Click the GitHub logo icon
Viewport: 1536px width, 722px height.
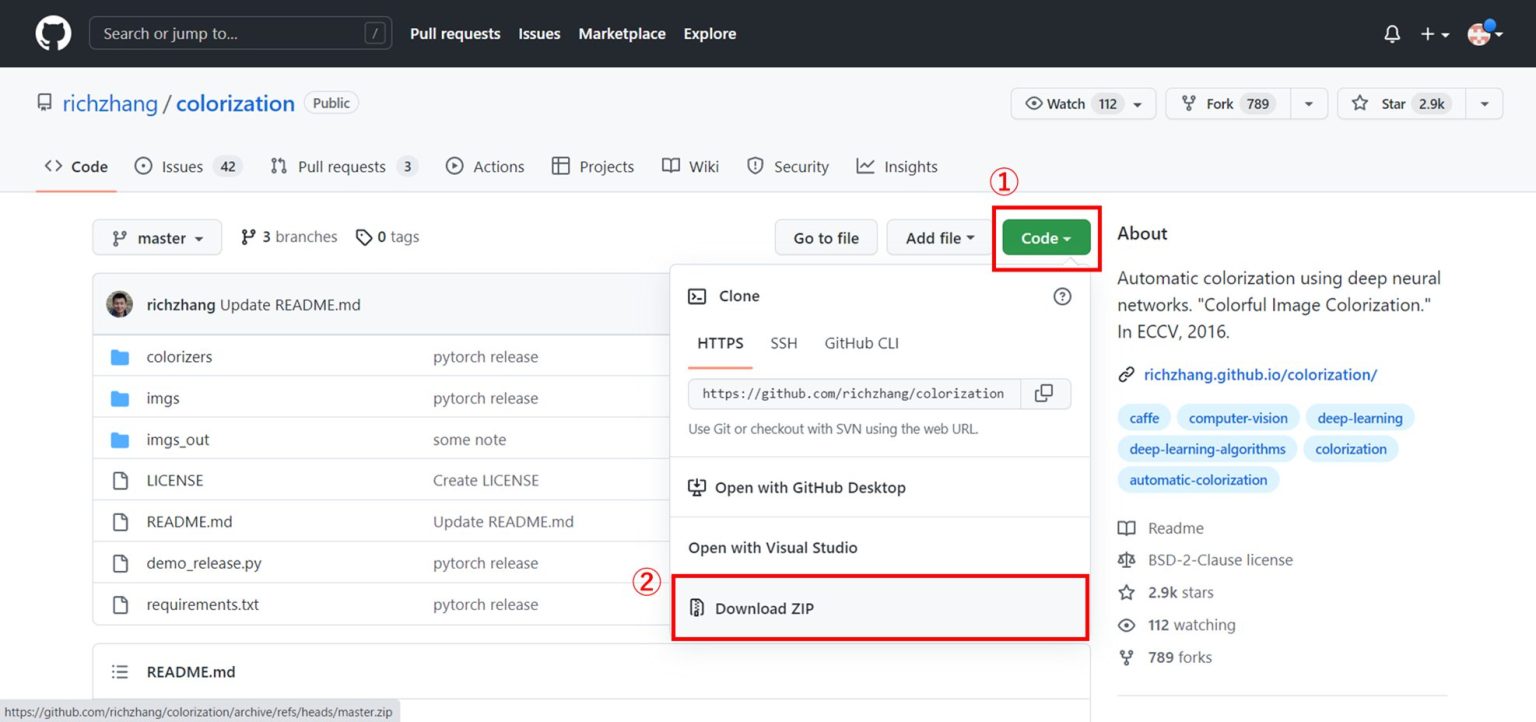click(x=53, y=34)
